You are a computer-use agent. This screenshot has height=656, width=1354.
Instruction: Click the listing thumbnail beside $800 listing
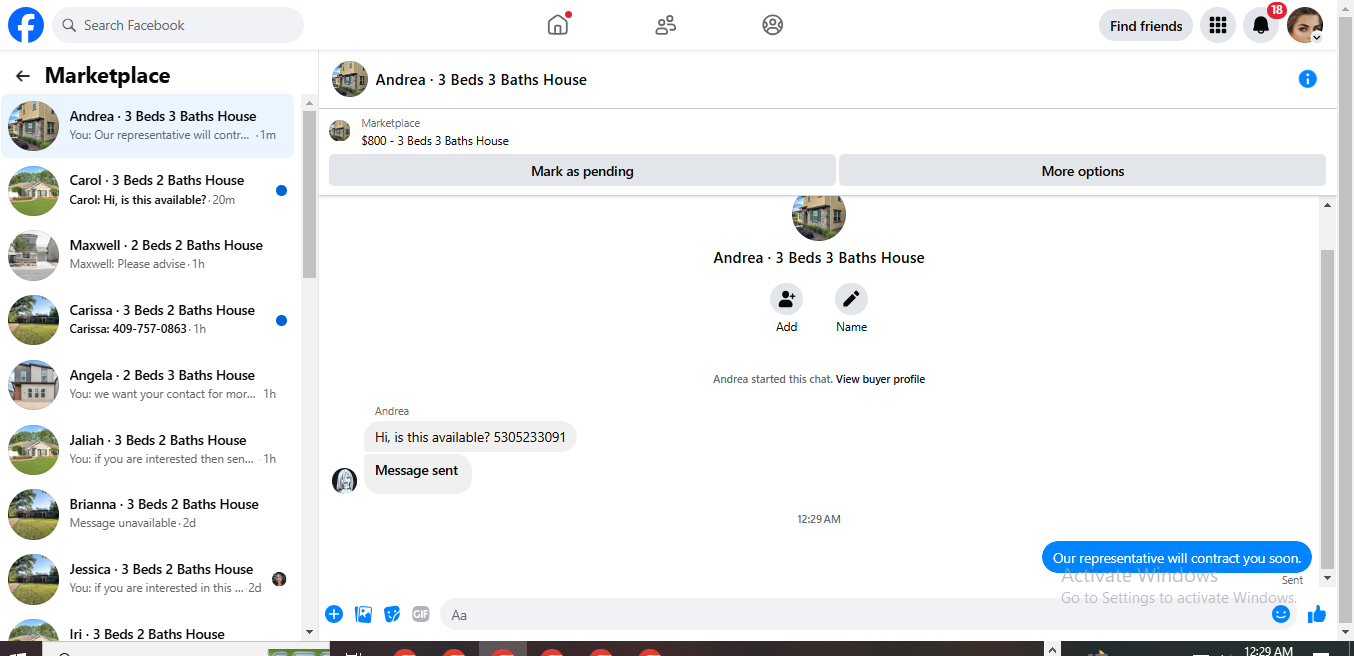340,131
